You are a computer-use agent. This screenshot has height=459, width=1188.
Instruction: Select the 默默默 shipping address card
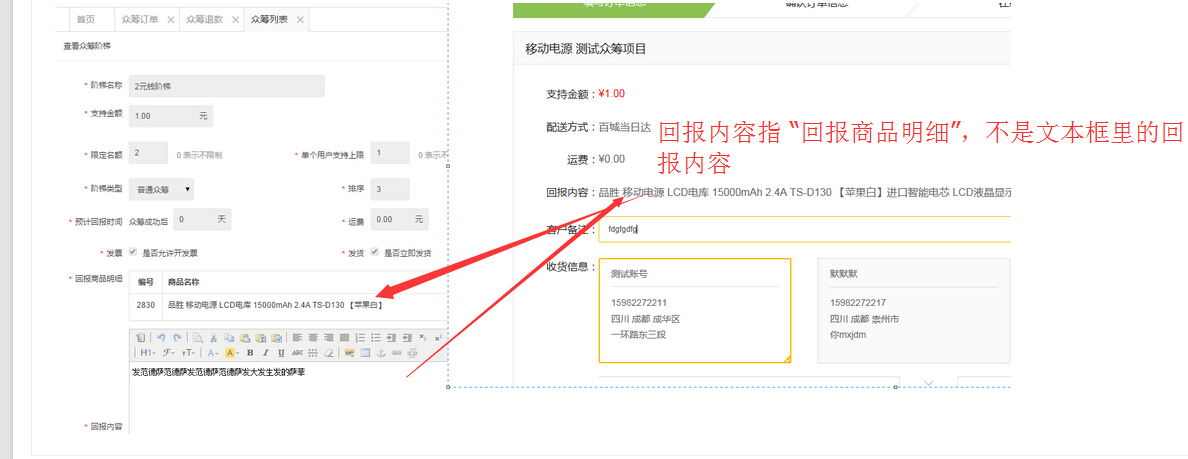point(912,310)
